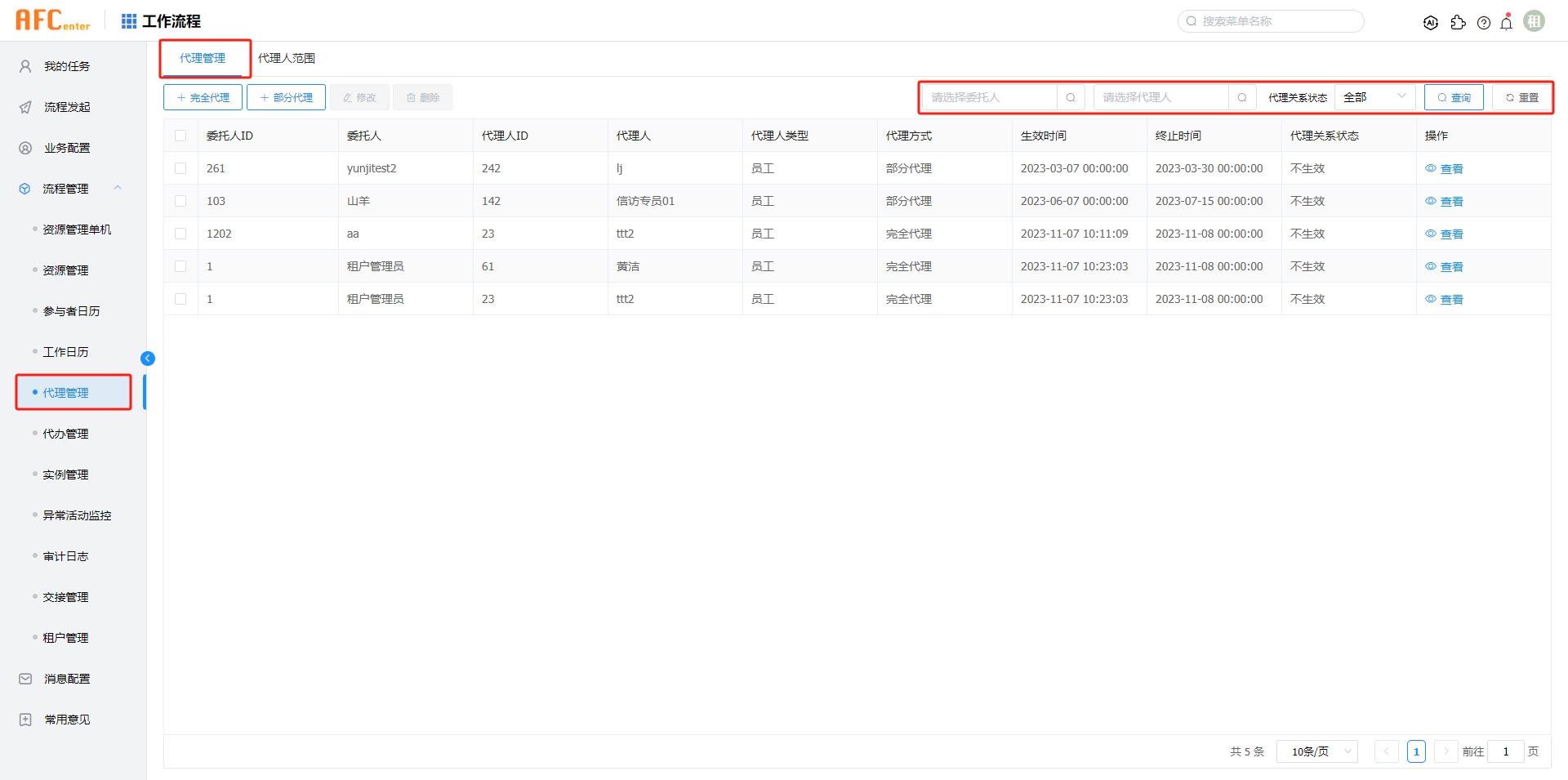Image resolution: width=1568 pixels, height=780 pixels.
Task: Collapse the 流程管理 menu group
Action: coord(118,188)
